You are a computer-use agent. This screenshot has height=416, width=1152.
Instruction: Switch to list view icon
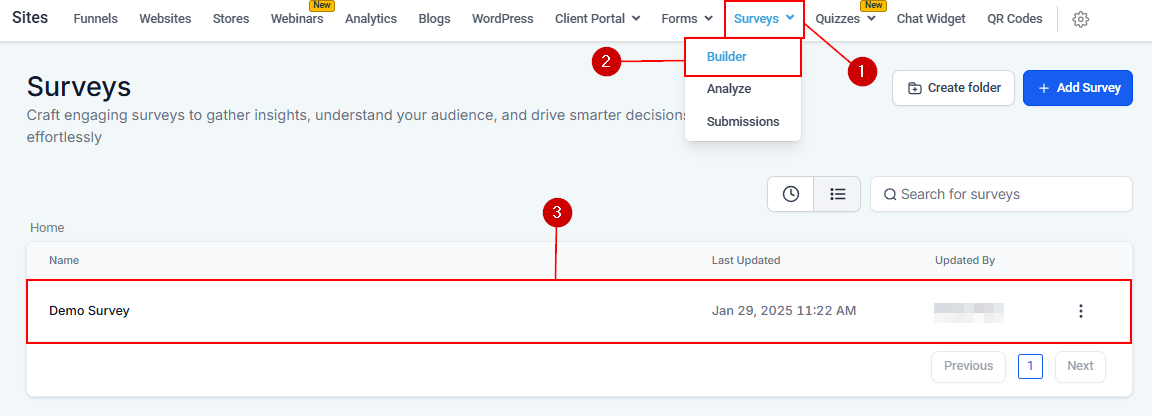(x=838, y=194)
